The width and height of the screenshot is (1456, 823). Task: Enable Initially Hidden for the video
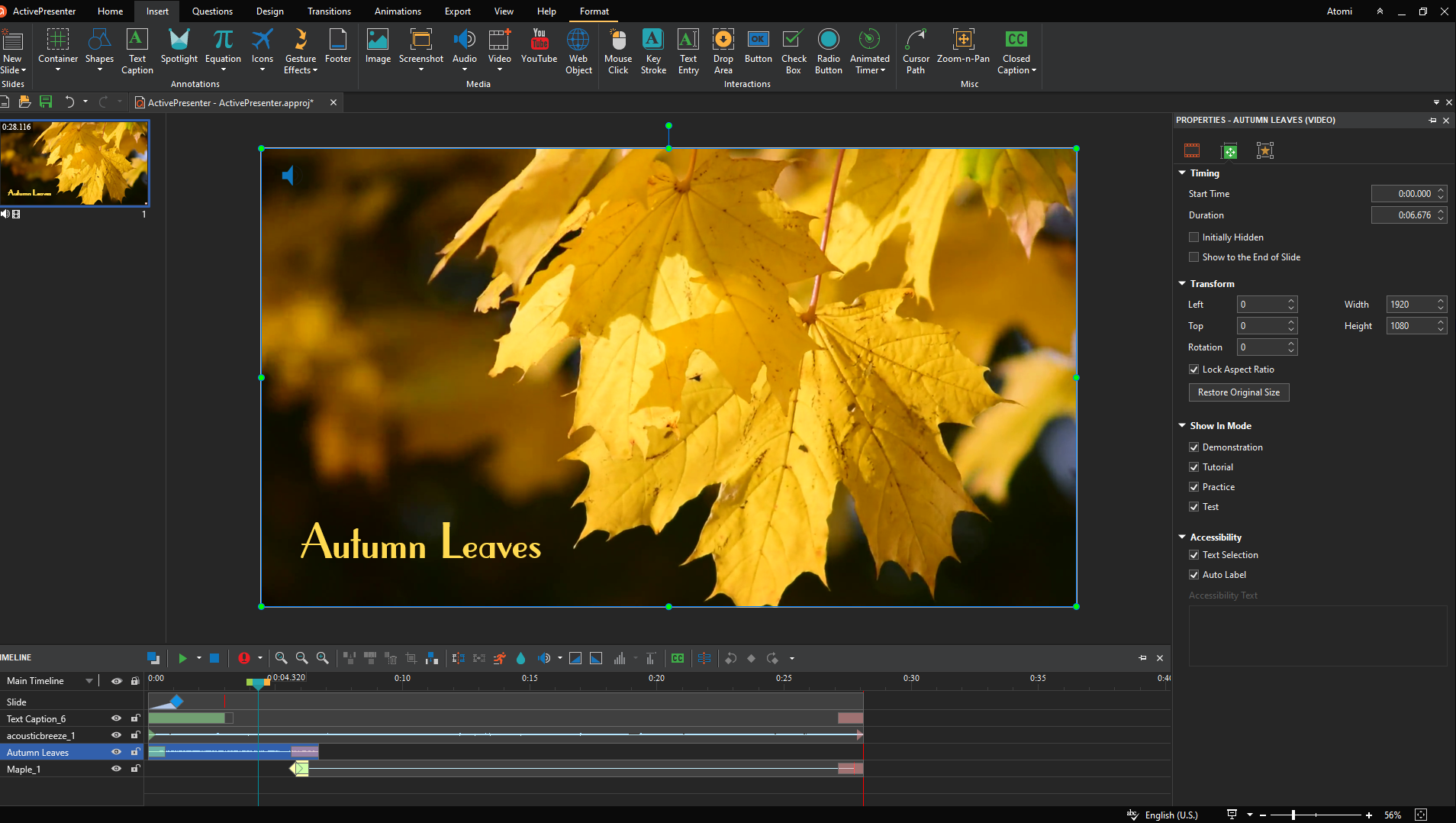[x=1193, y=237]
